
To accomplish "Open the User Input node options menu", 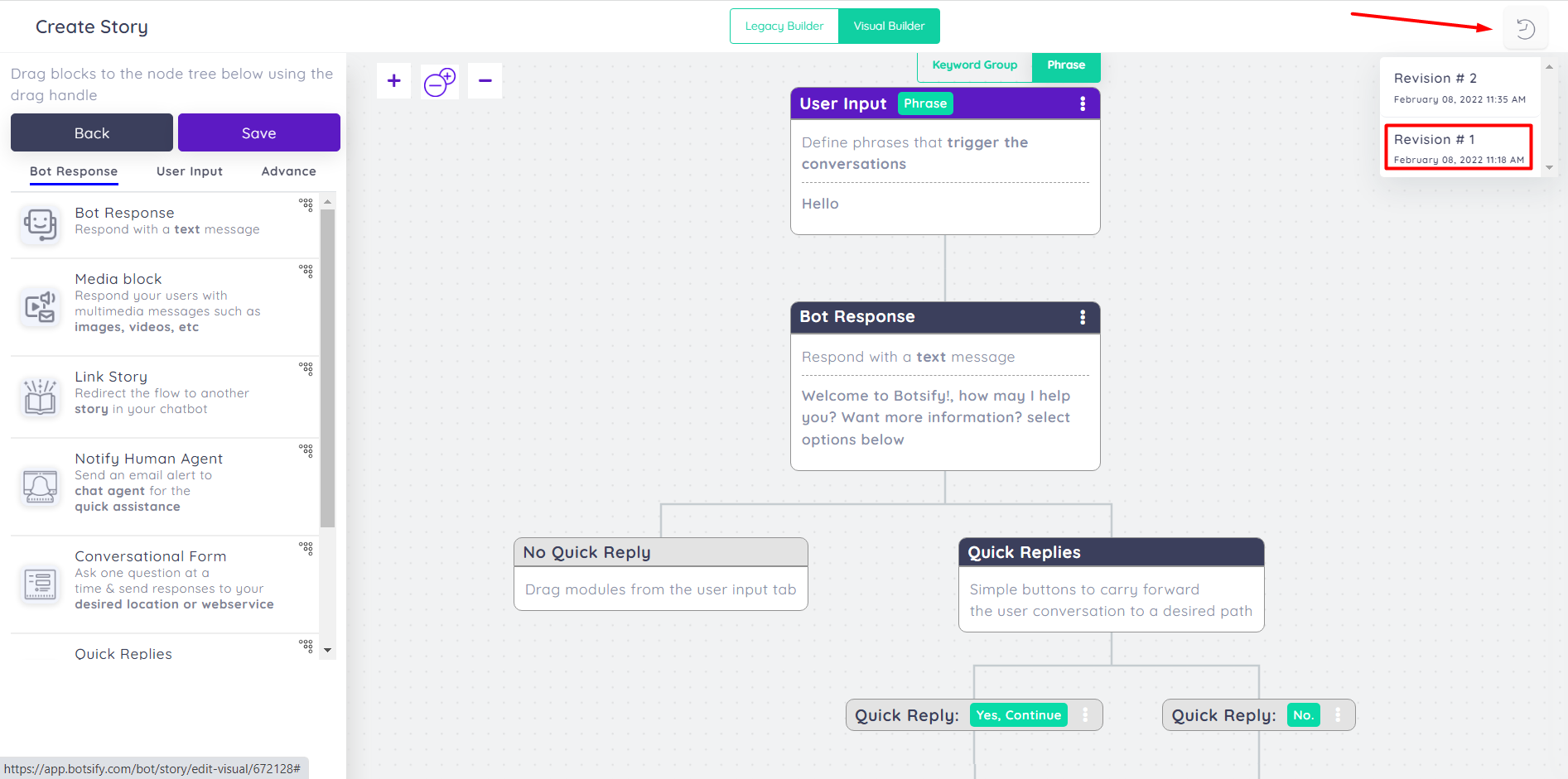I will (x=1082, y=103).
